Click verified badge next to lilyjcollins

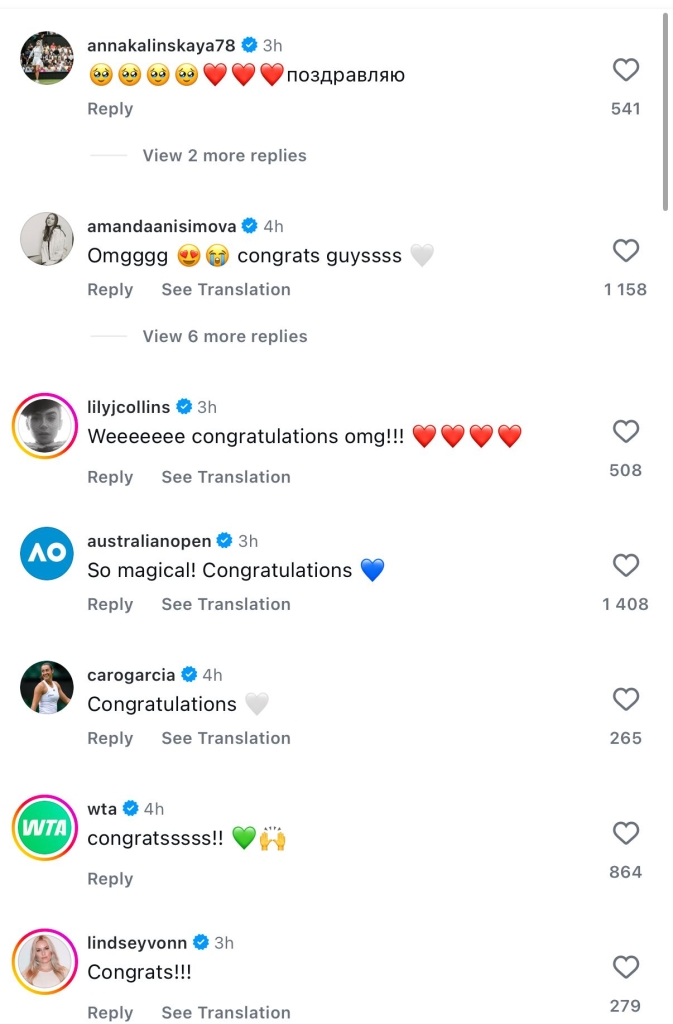coord(184,407)
